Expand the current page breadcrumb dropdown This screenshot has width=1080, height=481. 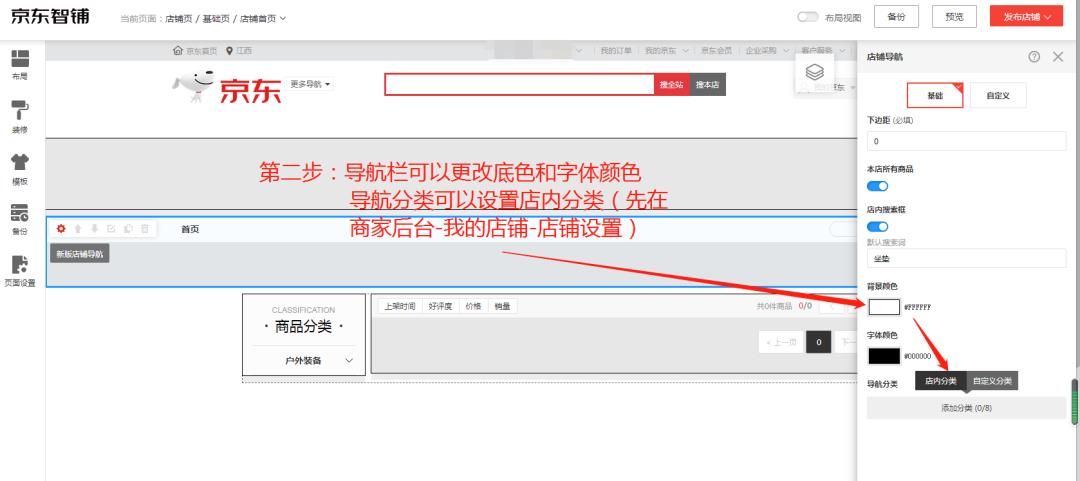pos(282,19)
